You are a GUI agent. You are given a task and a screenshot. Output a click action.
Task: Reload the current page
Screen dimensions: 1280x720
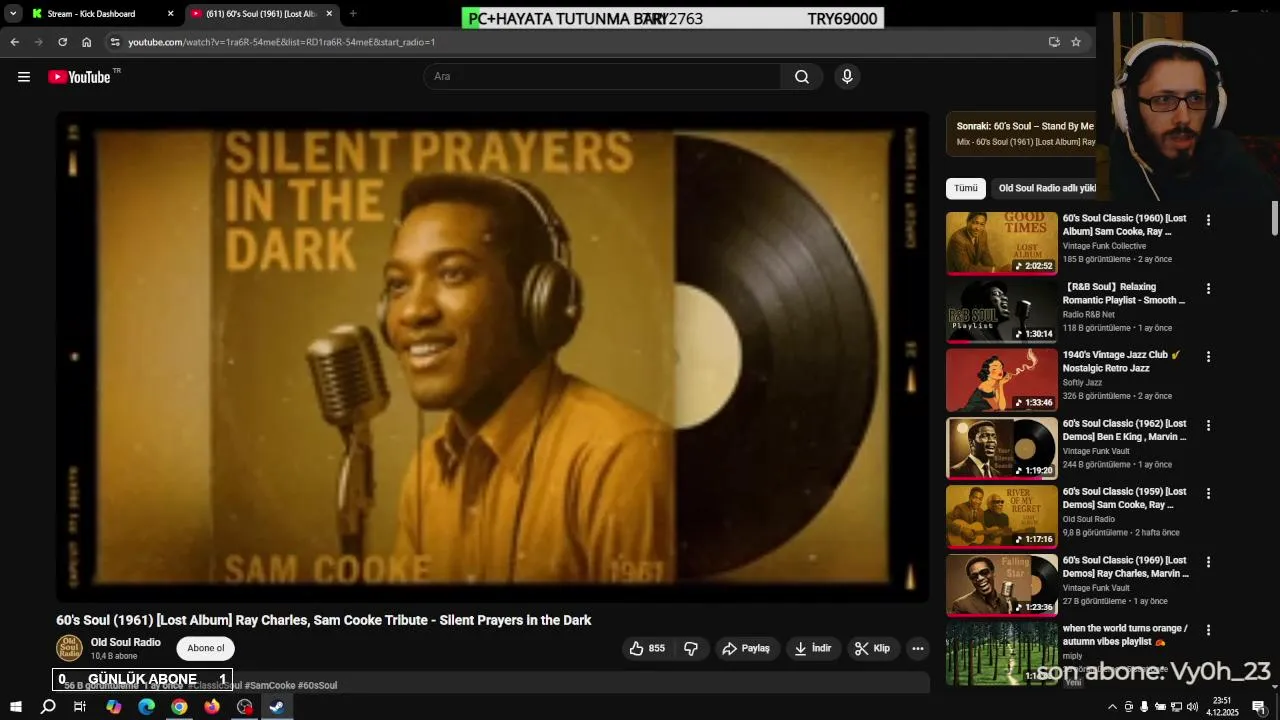tap(62, 42)
